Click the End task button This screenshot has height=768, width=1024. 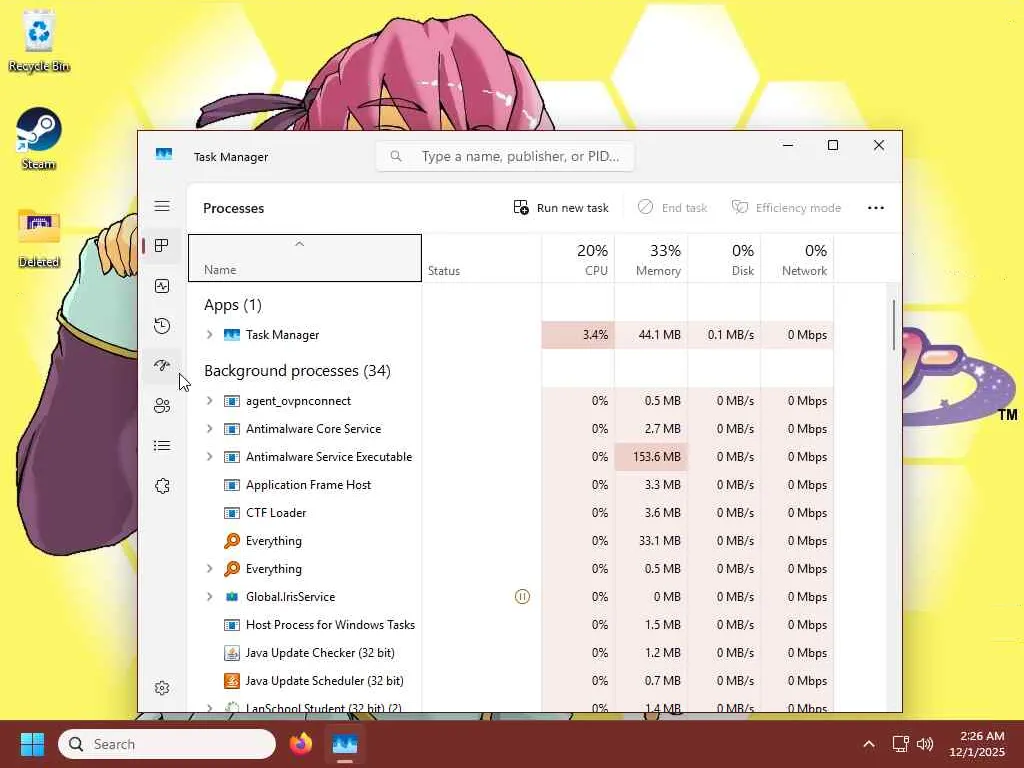pos(673,208)
